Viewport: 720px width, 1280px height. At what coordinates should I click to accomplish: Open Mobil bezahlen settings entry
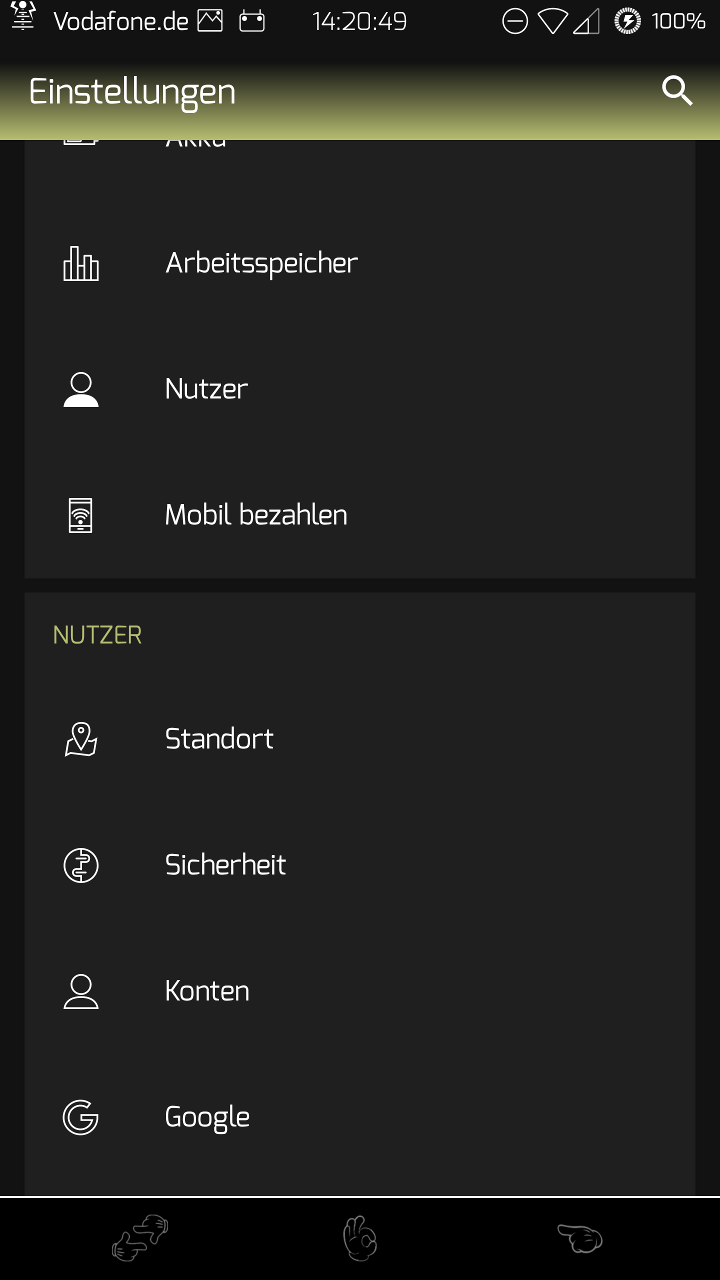pyautogui.click(x=256, y=515)
